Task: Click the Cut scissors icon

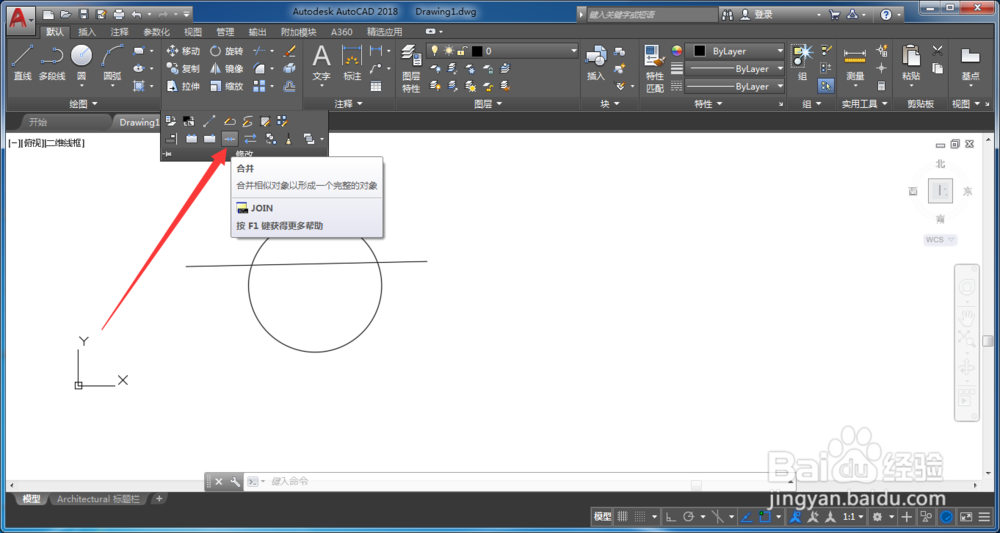Action: 938,51
